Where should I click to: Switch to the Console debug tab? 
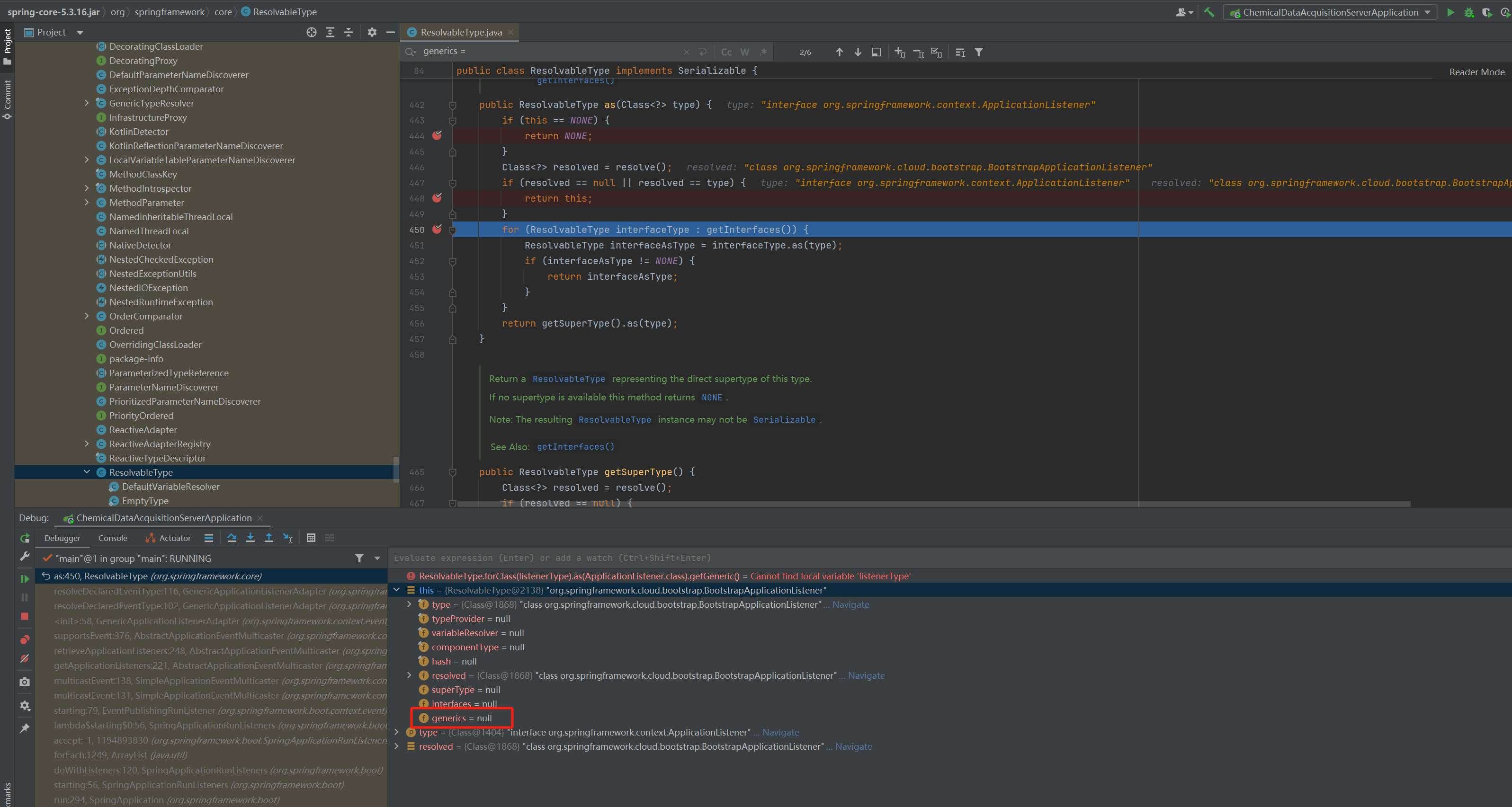coord(113,538)
